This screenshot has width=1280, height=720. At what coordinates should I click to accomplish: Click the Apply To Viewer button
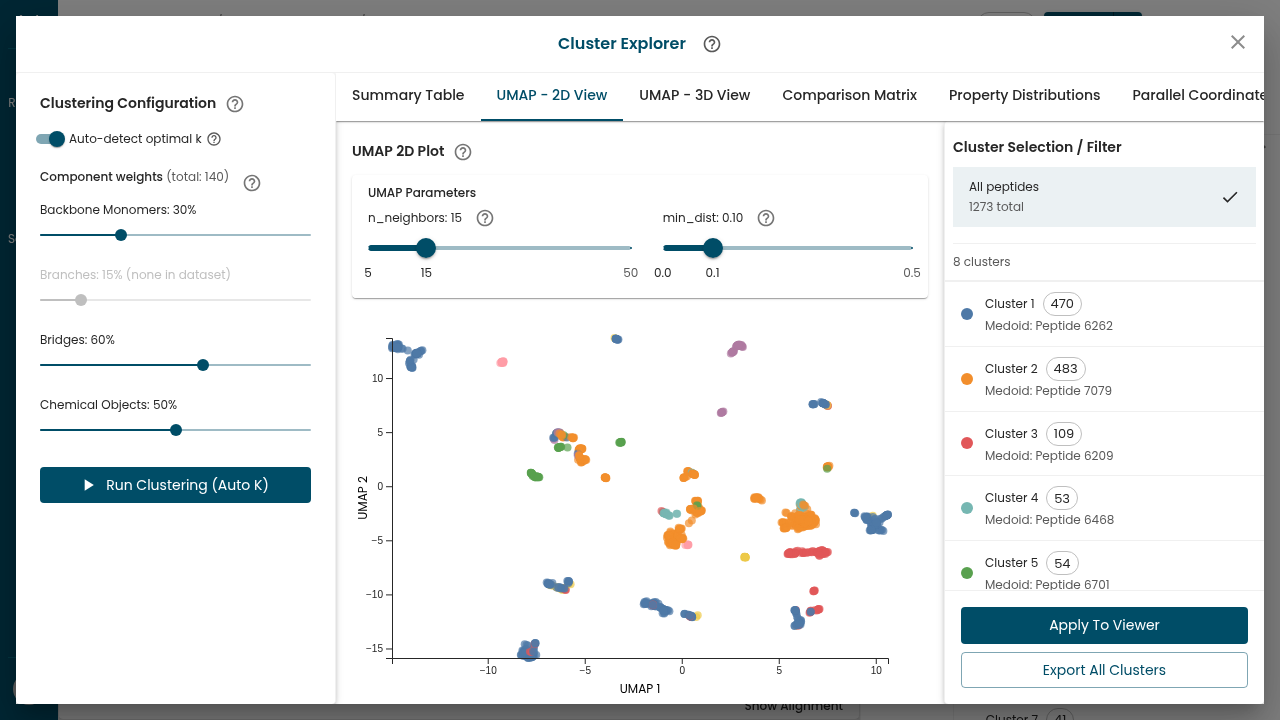1104,625
